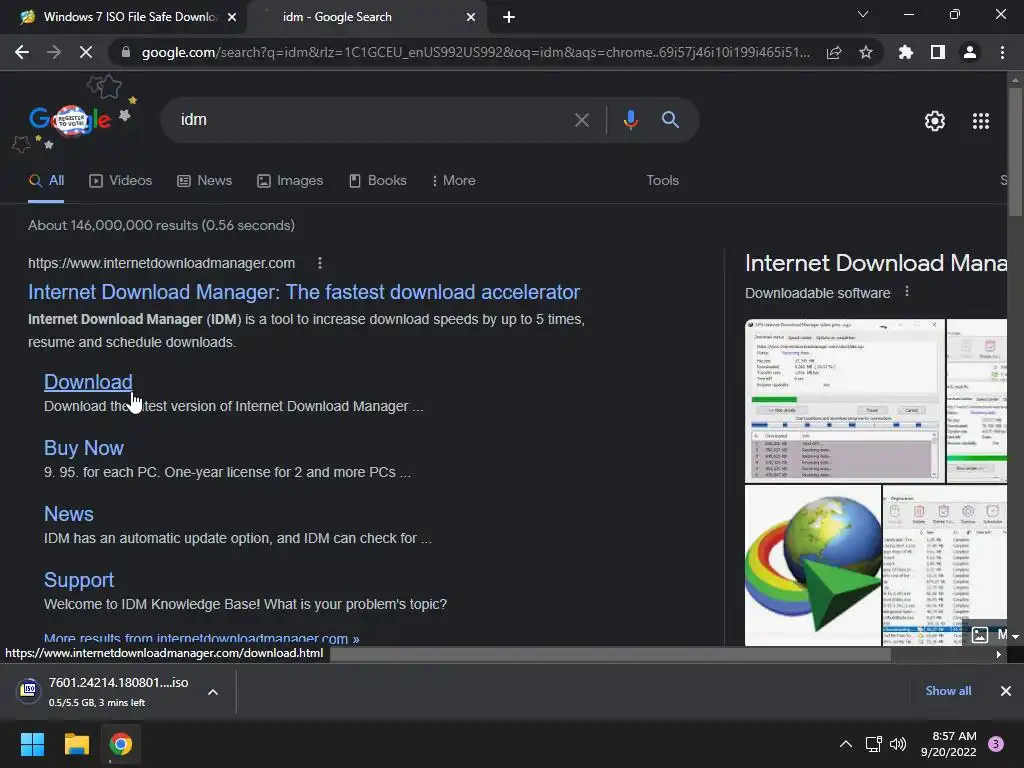Switch to News results

pyautogui.click(x=204, y=181)
